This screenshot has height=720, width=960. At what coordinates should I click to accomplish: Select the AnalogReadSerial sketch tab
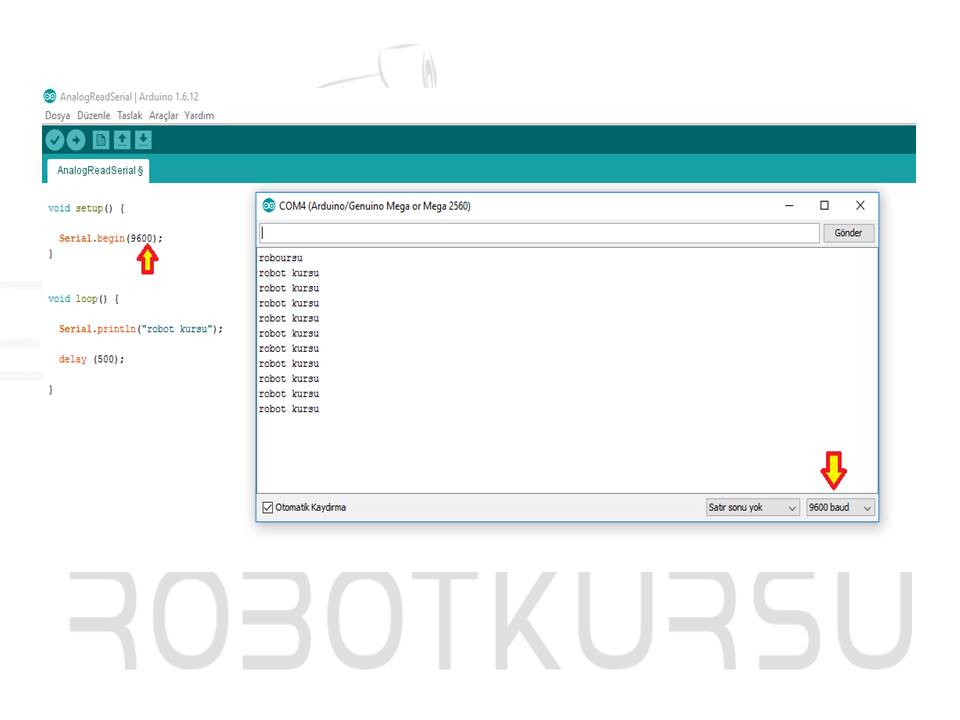[x=98, y=171]
